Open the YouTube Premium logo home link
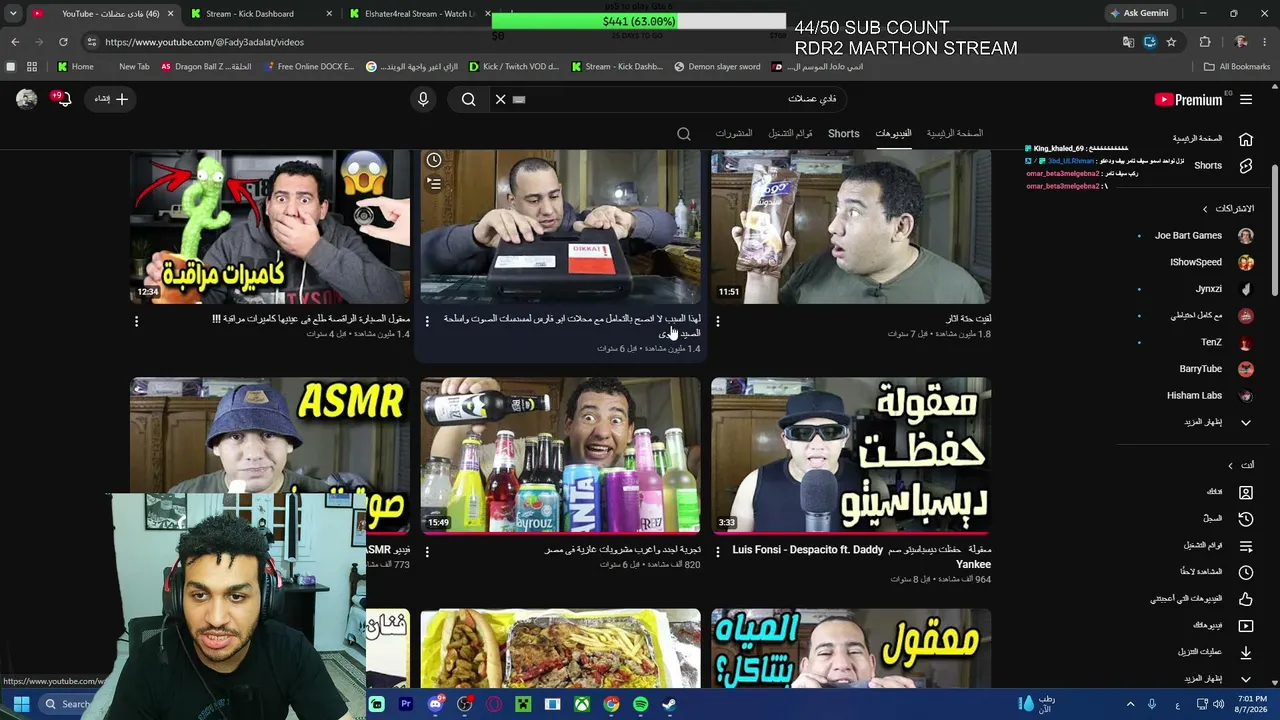This screenshot has width=1280, height=720. (1188, 99)
